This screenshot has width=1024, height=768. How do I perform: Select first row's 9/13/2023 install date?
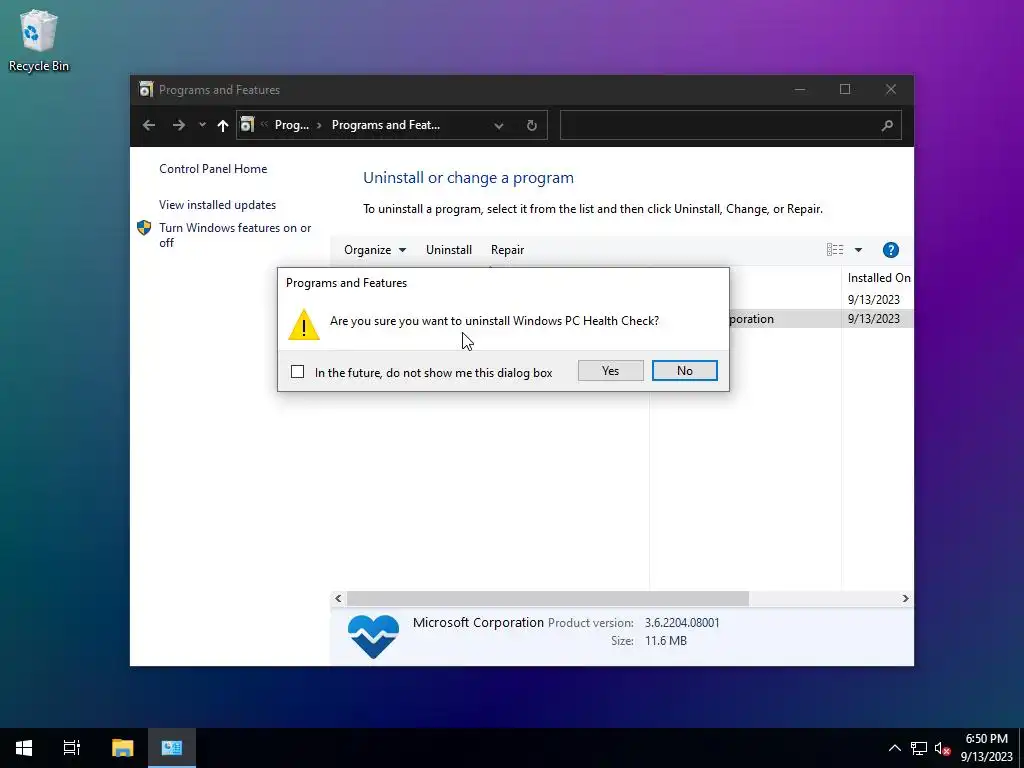(x=874, y=299)
